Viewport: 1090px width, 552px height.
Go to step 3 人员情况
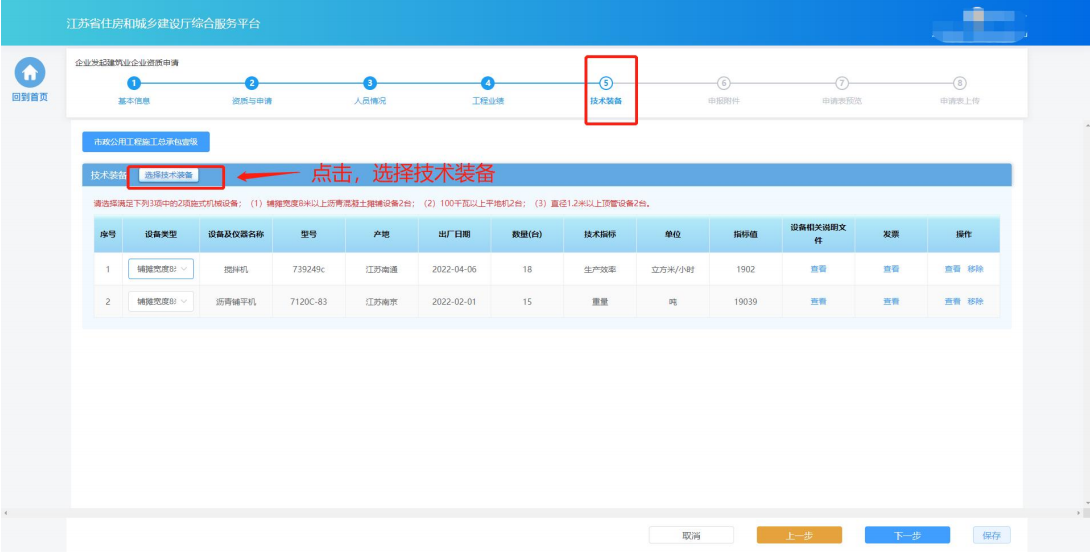370,83
